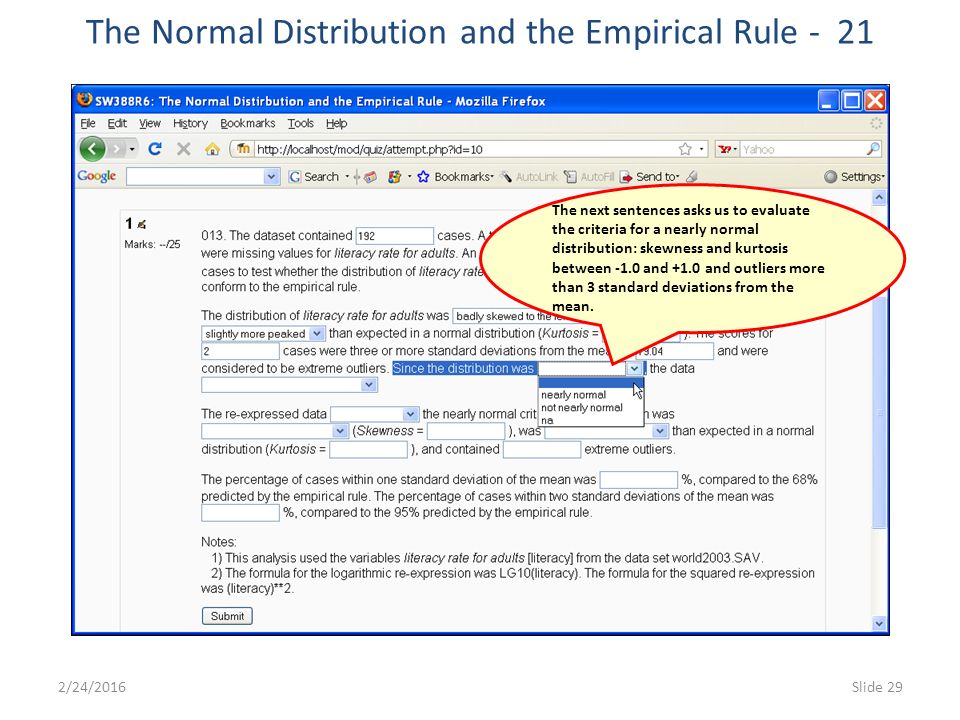Click the Yahoo search magnifier icon
Image resolution: width=960 pixels, height=720 pixels.
pyautogui.click(x=873, y=149)
